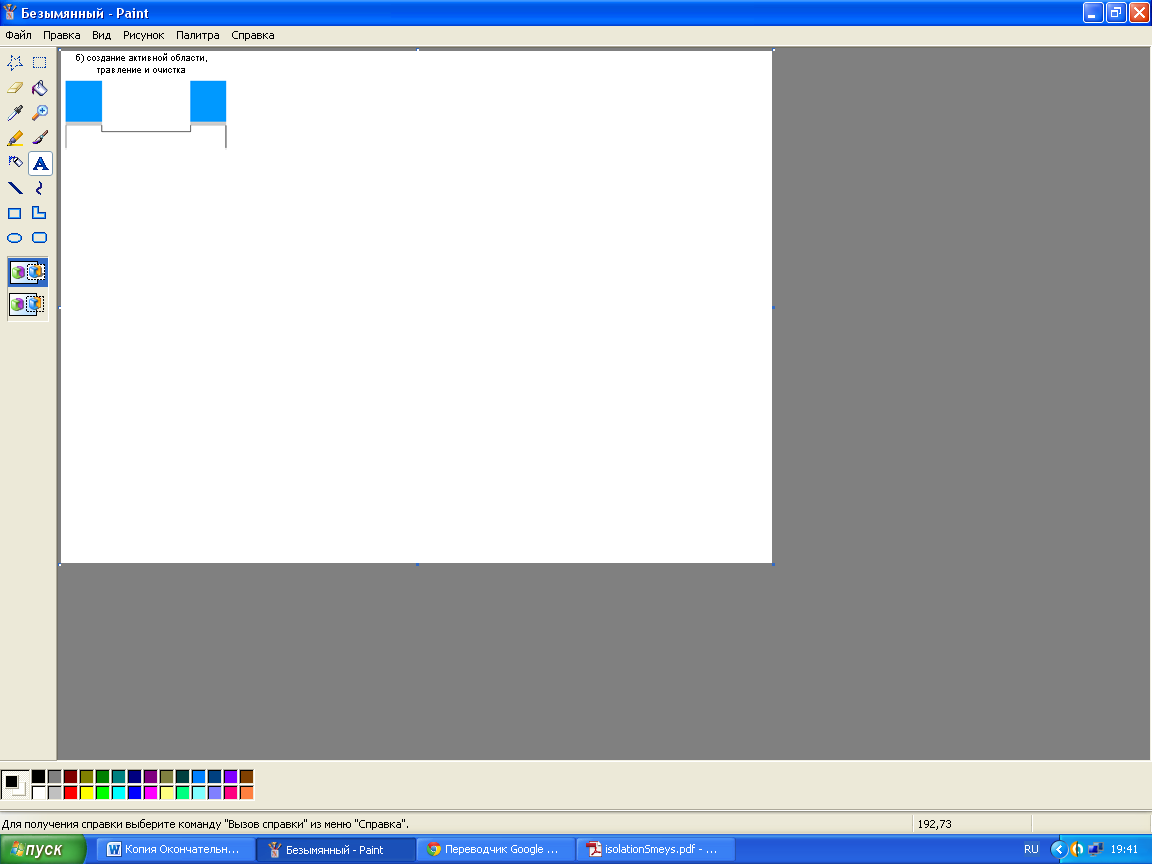Pick olive swatch in top row
The height and width of the screenshot is (864, 1152).
tap(87, 777)
